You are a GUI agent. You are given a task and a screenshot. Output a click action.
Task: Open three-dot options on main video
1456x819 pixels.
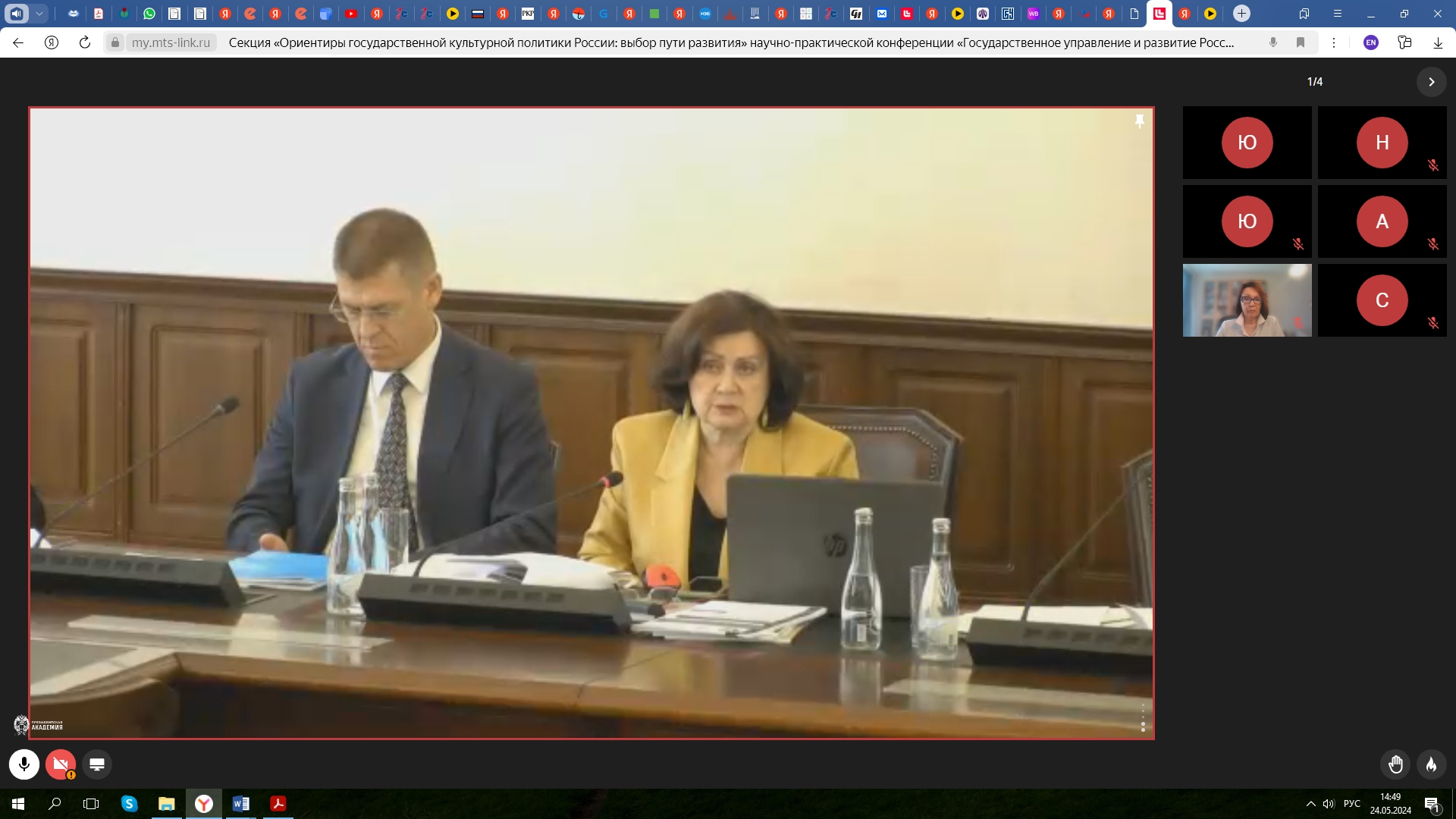click(x=1143, y=717)
